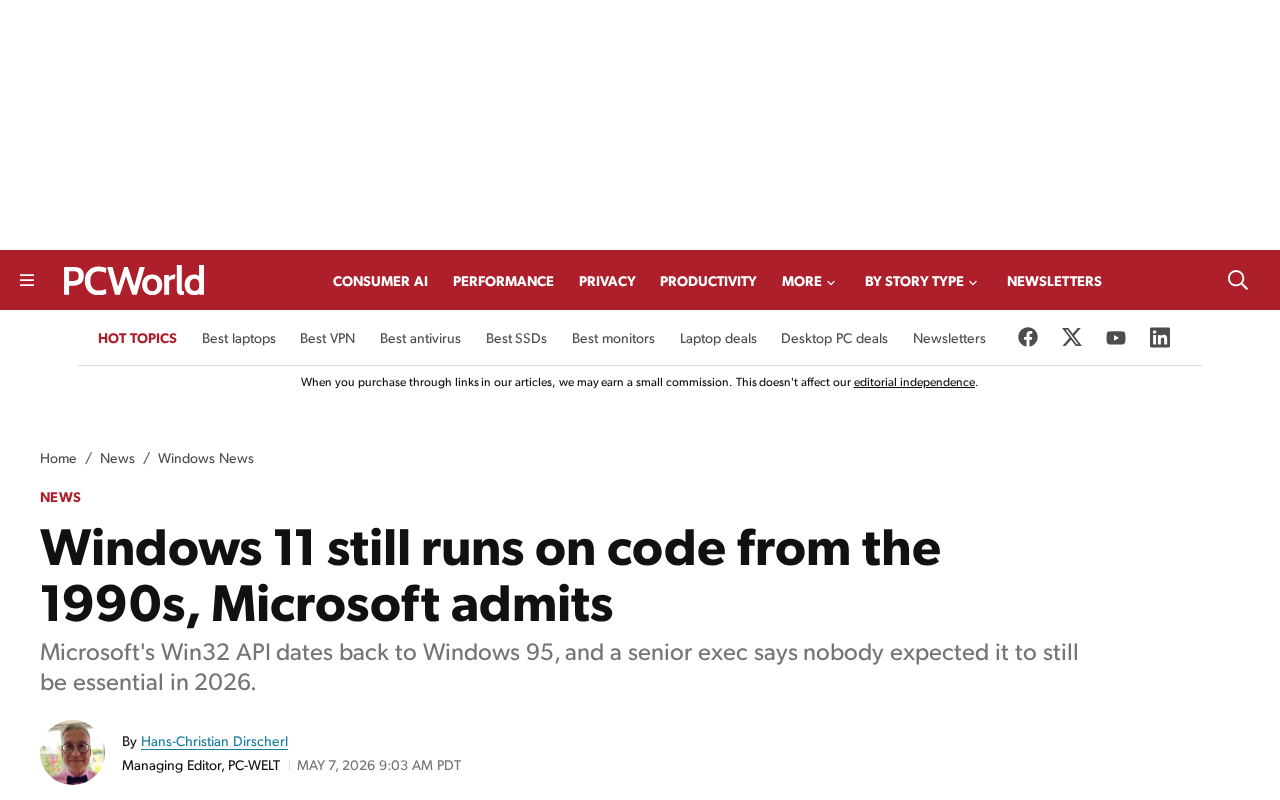Open the Best VPN hot topic

coord(327,339)
